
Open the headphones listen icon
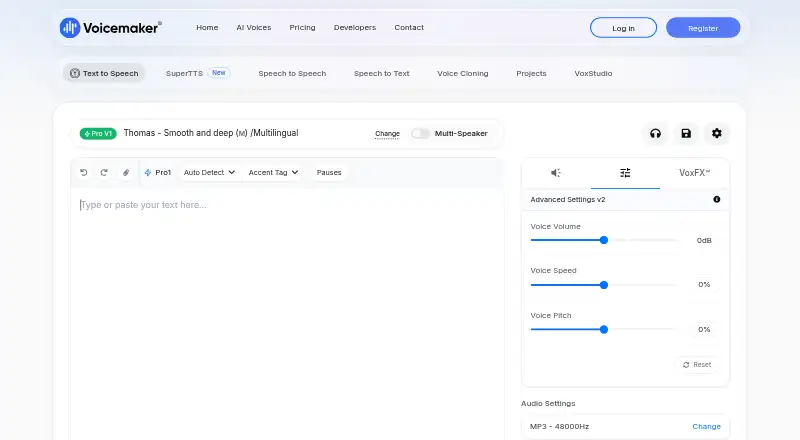point(655,133)
